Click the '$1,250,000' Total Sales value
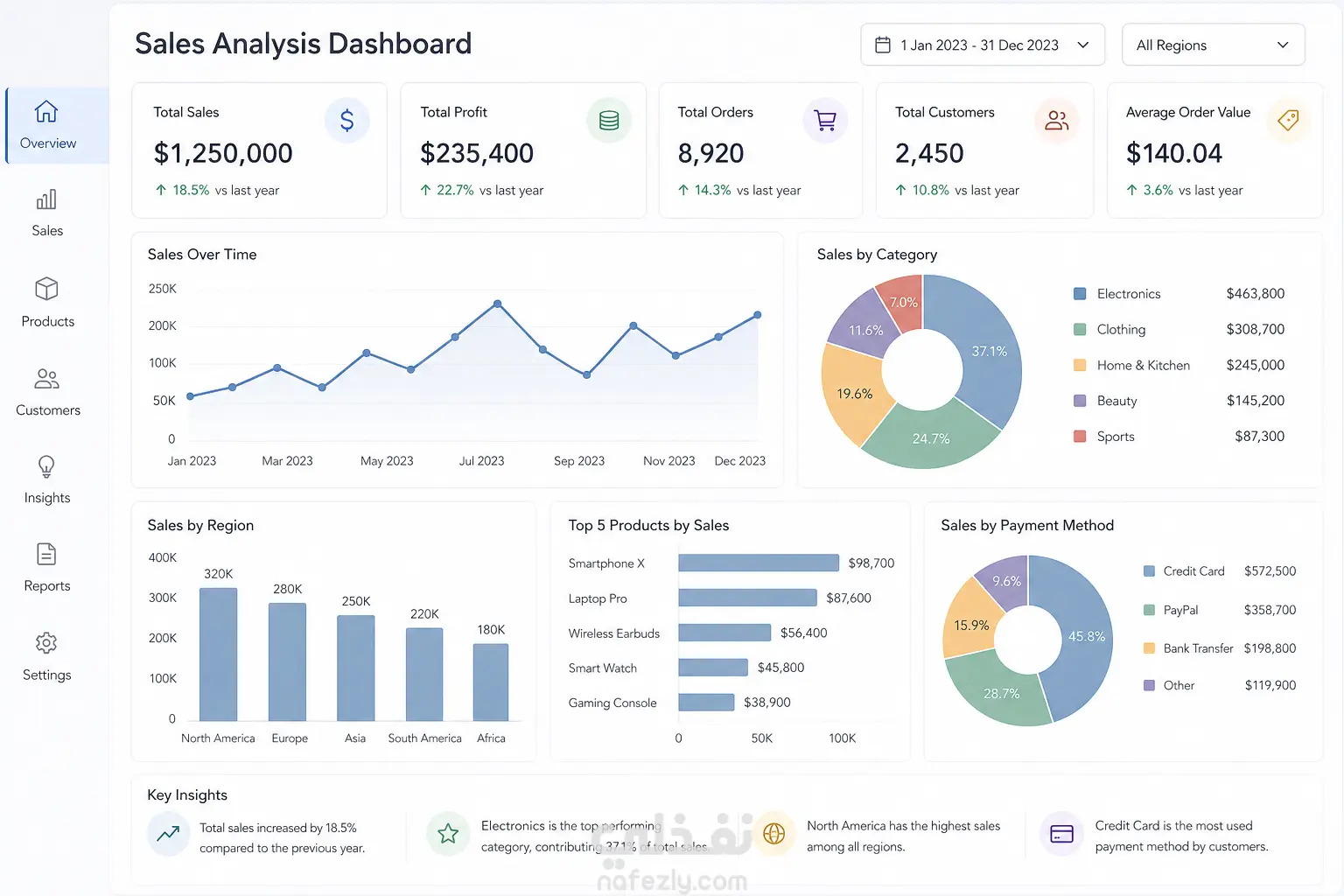The width and height of the screenshot is (1344, 896). coord(223,153)
